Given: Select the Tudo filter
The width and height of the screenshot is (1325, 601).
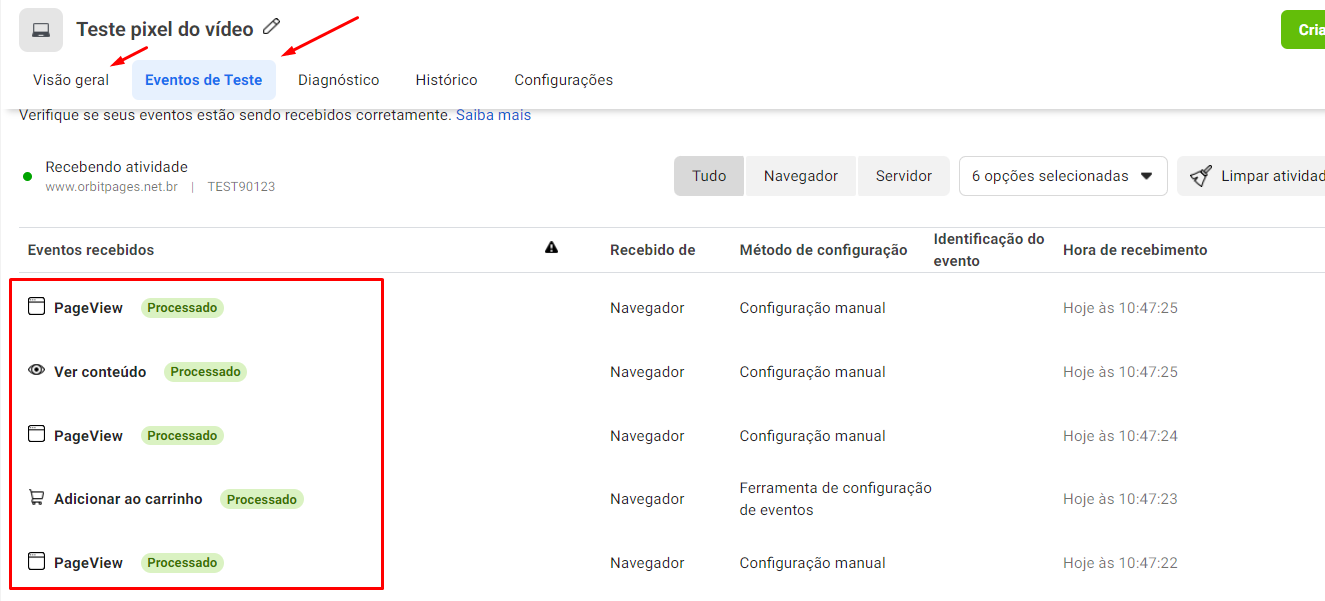Looking at the screenshot, I should pos(709,176).
